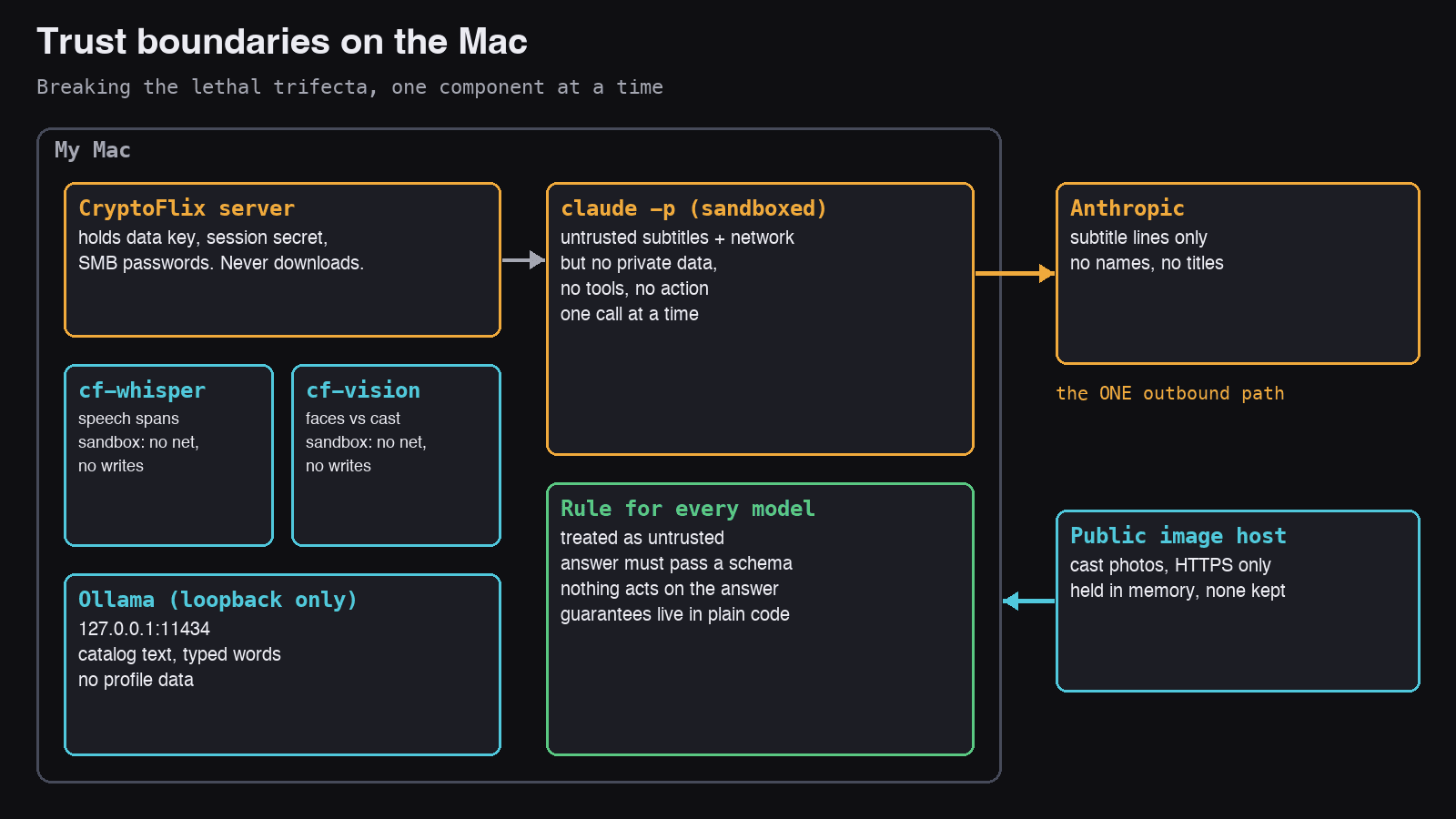Click 'faces vs cast' text
This screenshot has height=819, width=1456.
click(353, 419)
